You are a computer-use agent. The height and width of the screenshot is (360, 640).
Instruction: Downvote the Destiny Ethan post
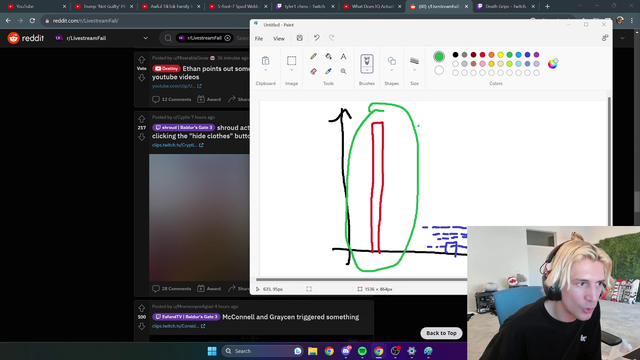pos(142,78)
